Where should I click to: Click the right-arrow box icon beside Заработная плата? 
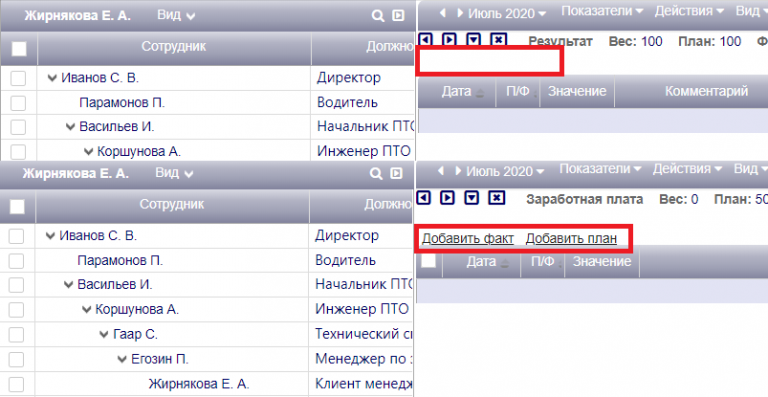(x=447, y=197)
